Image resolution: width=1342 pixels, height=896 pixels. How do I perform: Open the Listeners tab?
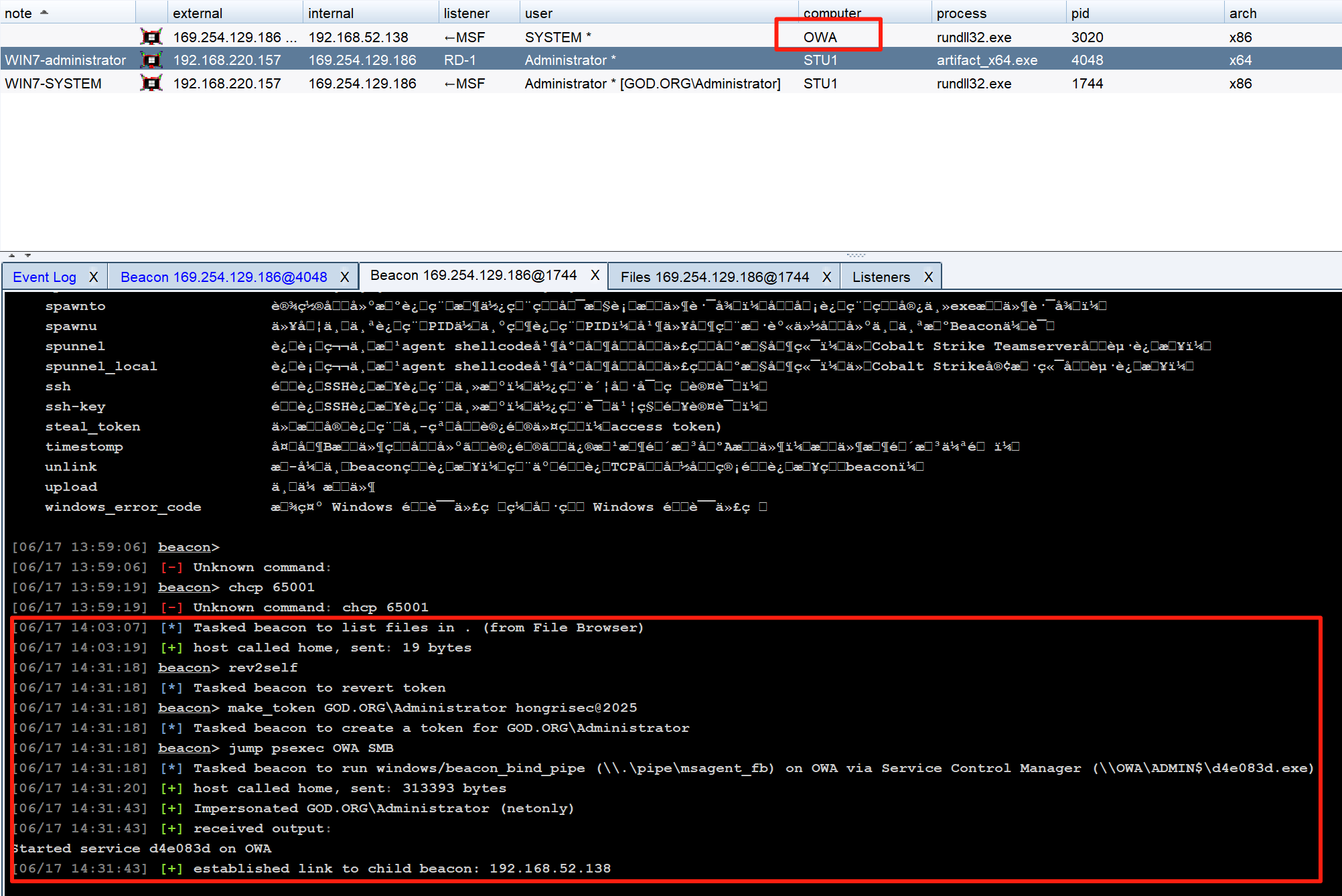881,277
